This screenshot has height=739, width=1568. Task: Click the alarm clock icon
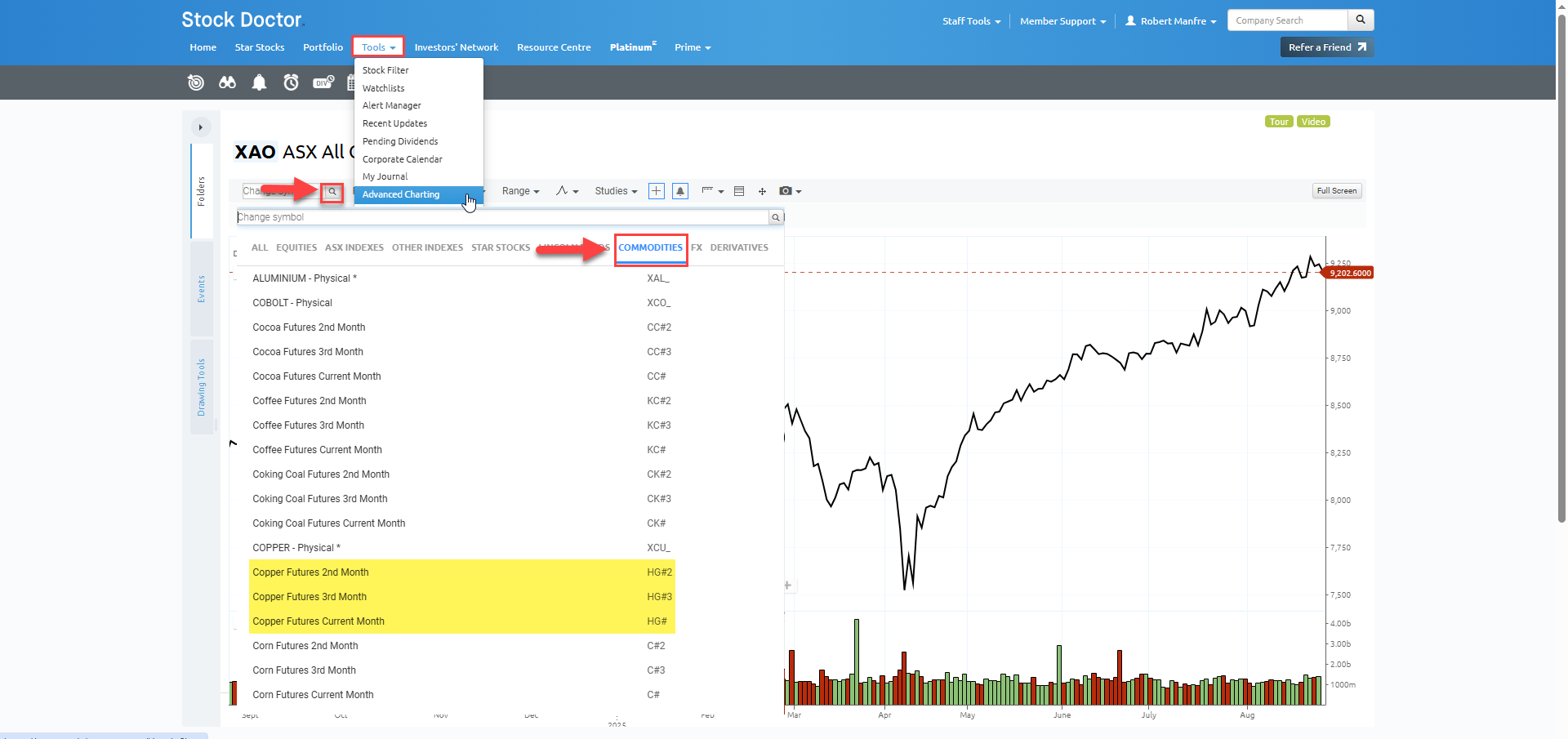point(291,82)
